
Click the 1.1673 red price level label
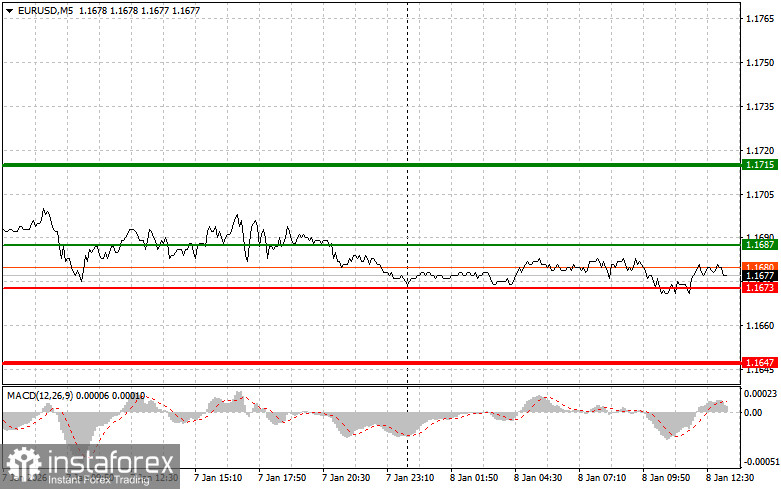760,288
